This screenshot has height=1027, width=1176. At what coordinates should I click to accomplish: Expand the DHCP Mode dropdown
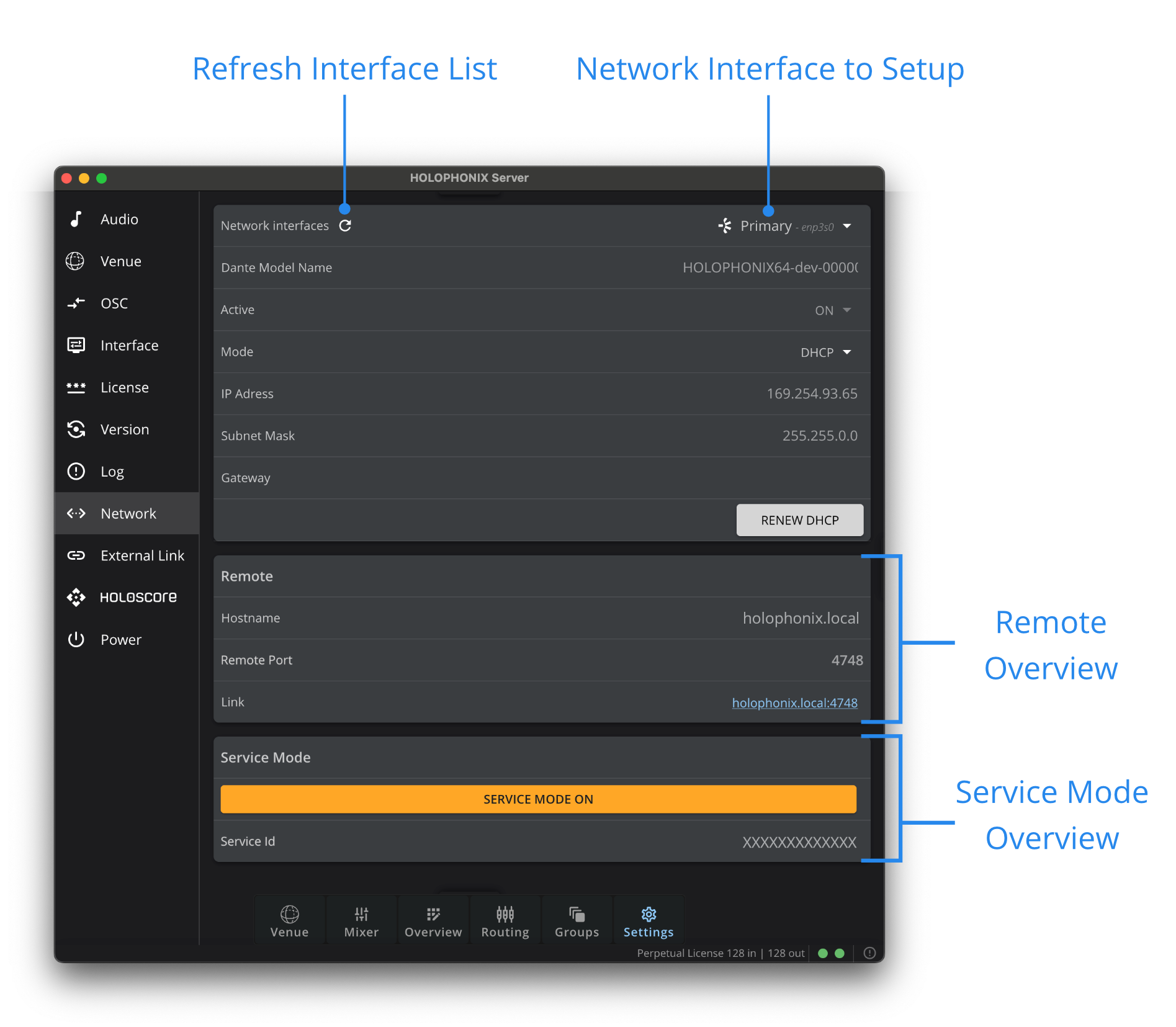825,352
